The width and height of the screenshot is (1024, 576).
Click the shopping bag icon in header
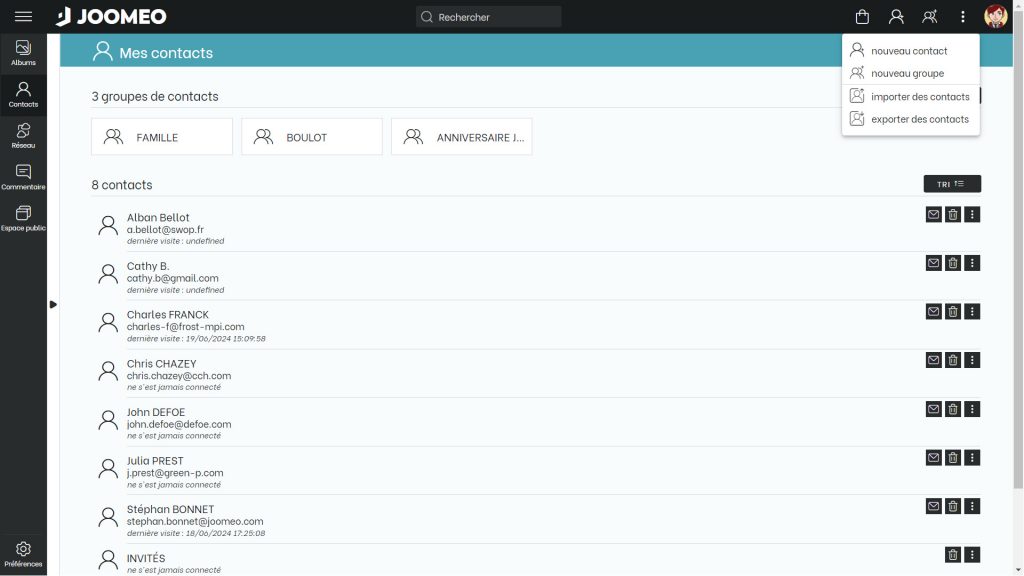[x=862, y=17]
